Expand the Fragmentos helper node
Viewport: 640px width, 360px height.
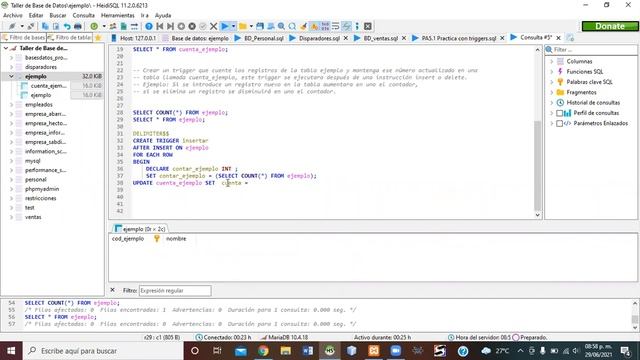(x=551, y=92)
